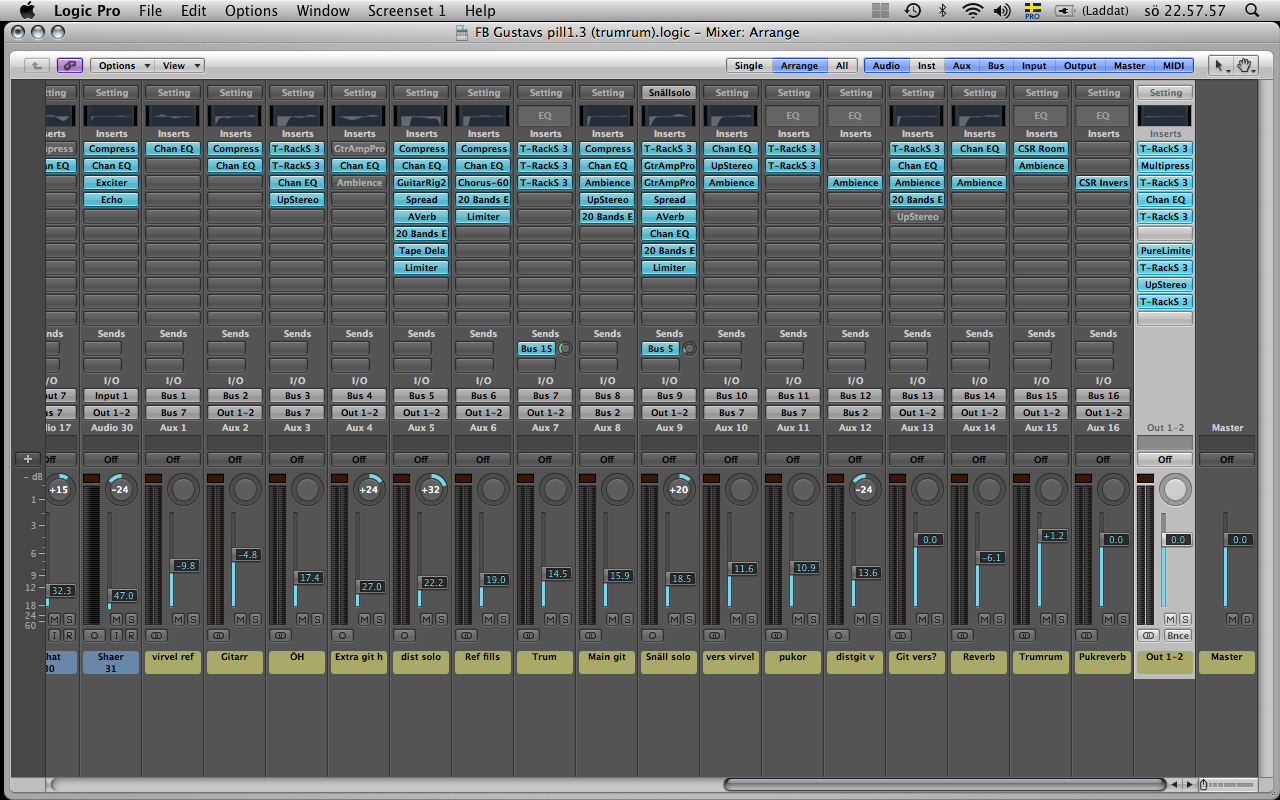1280x800 pixels.
Task: Choose the hand tool menu
Action: tap(1245, 65)
